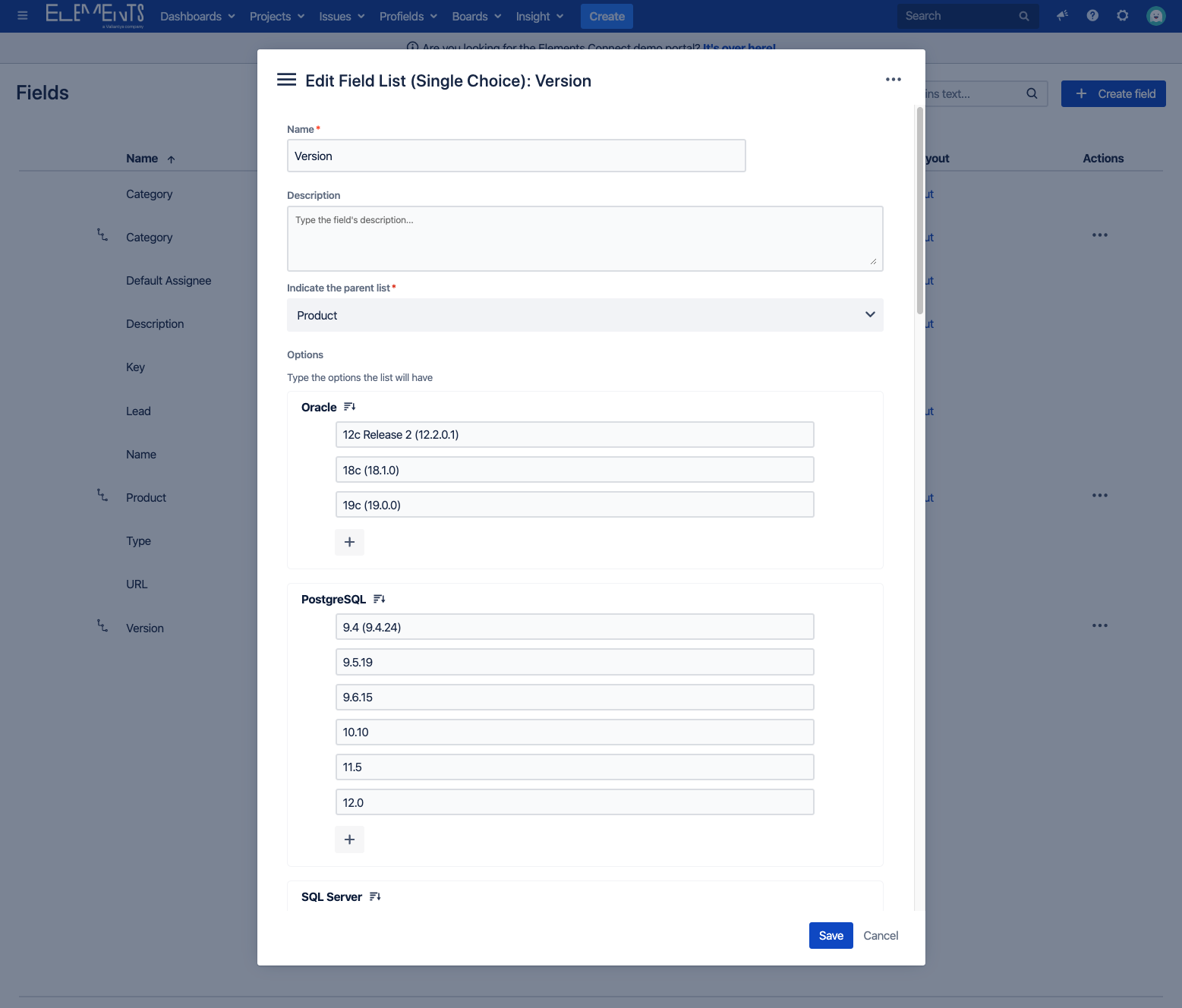This screenshot has width=1182, height=1008.
Task: Save the field changes
Action: pyautogui.click(x=831, y=935)
